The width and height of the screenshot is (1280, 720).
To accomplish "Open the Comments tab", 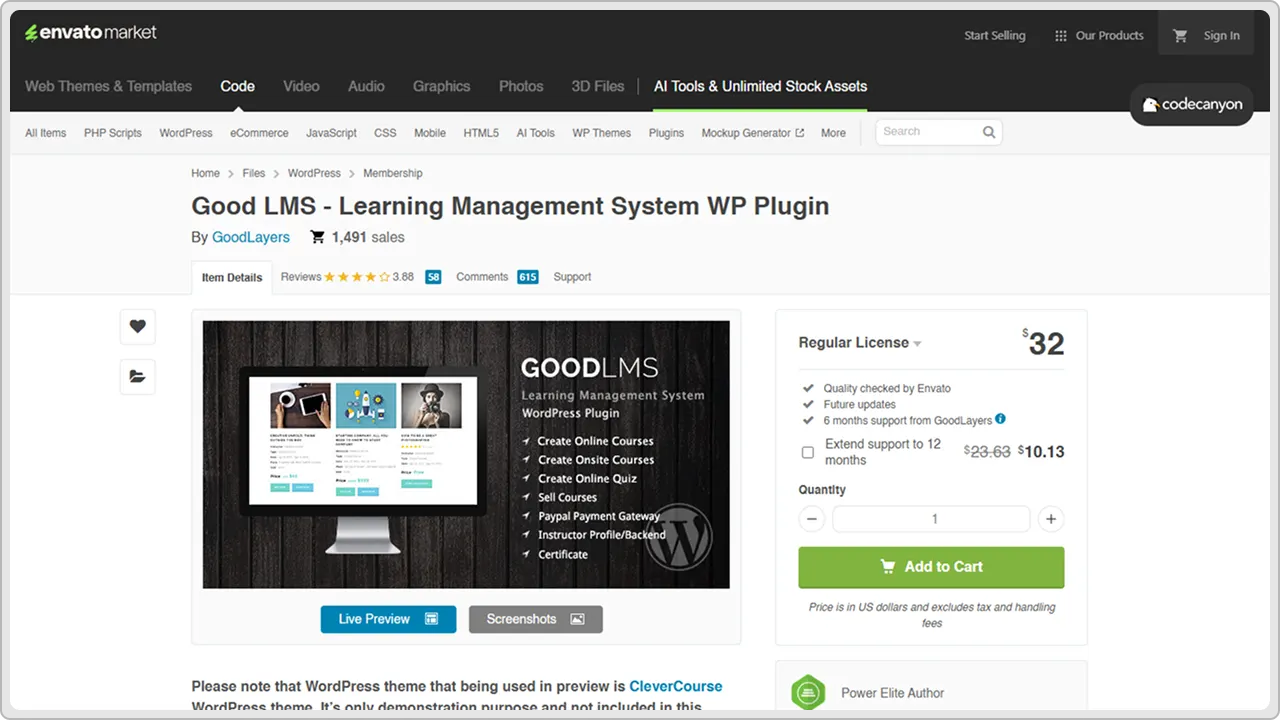I will coord(482,277).
